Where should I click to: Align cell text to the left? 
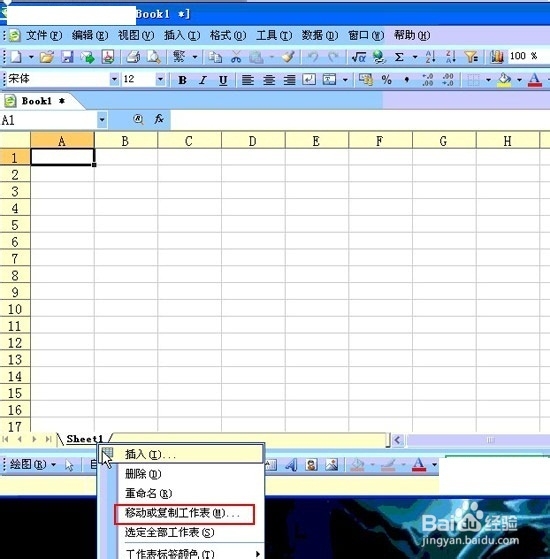point(248,80)
